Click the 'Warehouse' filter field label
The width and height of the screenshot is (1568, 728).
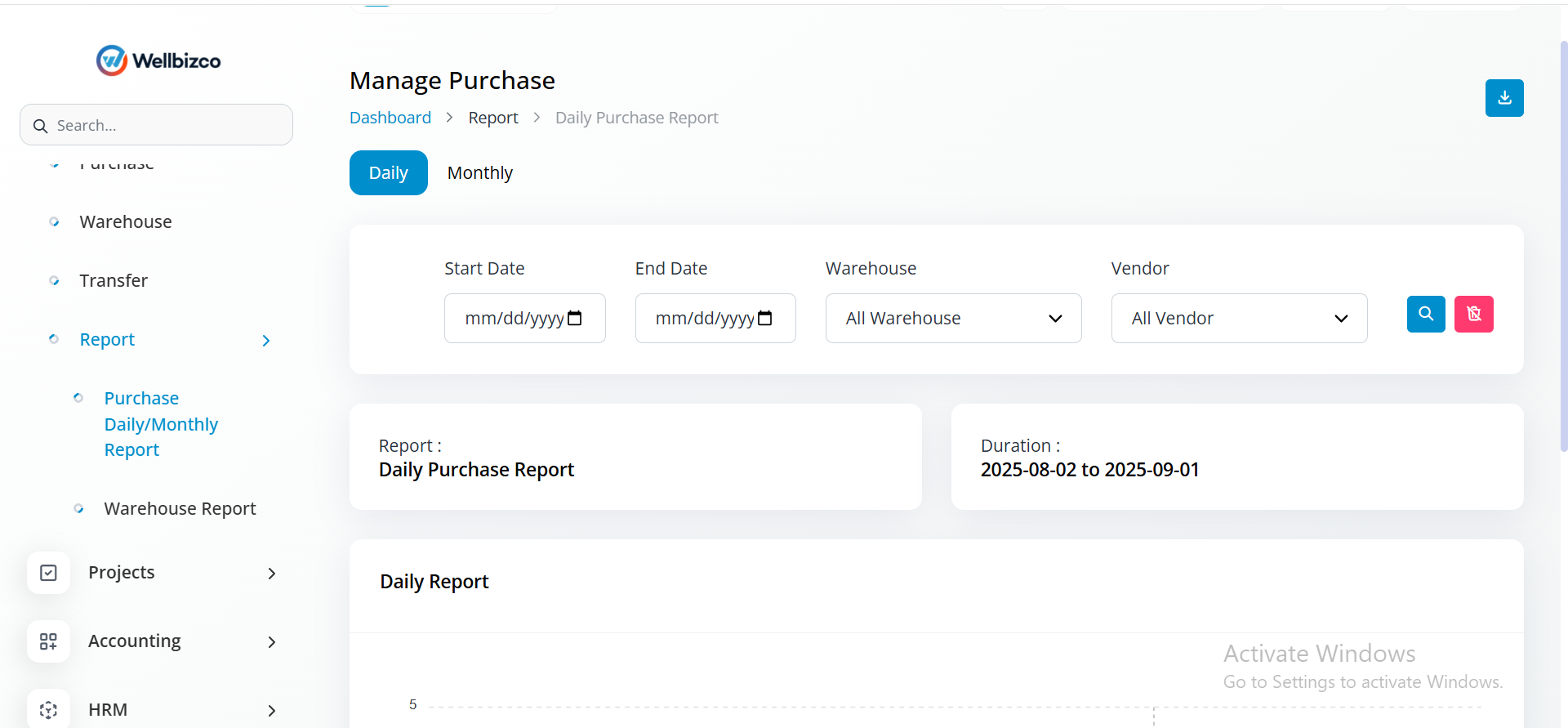[x=871, y=268]
